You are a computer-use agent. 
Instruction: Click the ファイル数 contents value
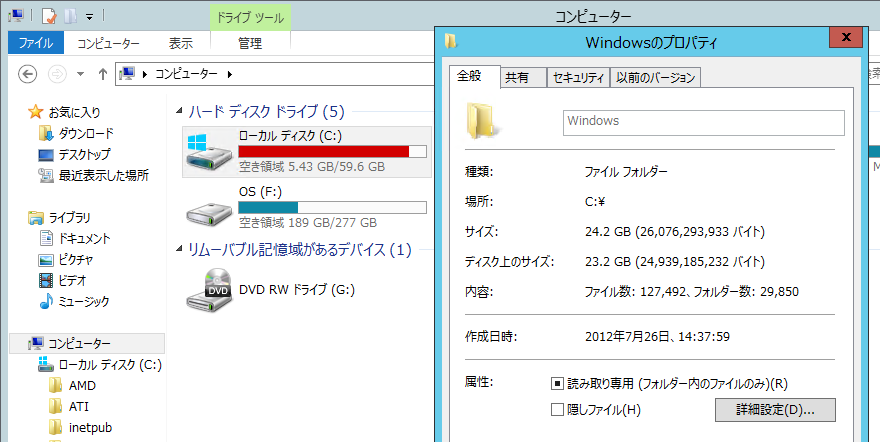click(x=691, y=292)
